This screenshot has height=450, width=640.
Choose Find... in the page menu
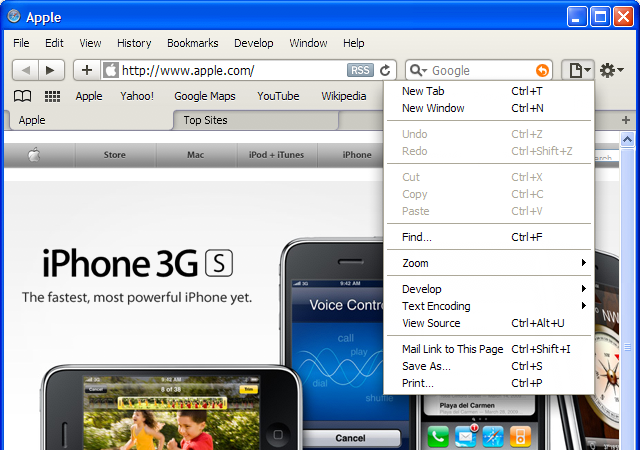click(489, 237)
